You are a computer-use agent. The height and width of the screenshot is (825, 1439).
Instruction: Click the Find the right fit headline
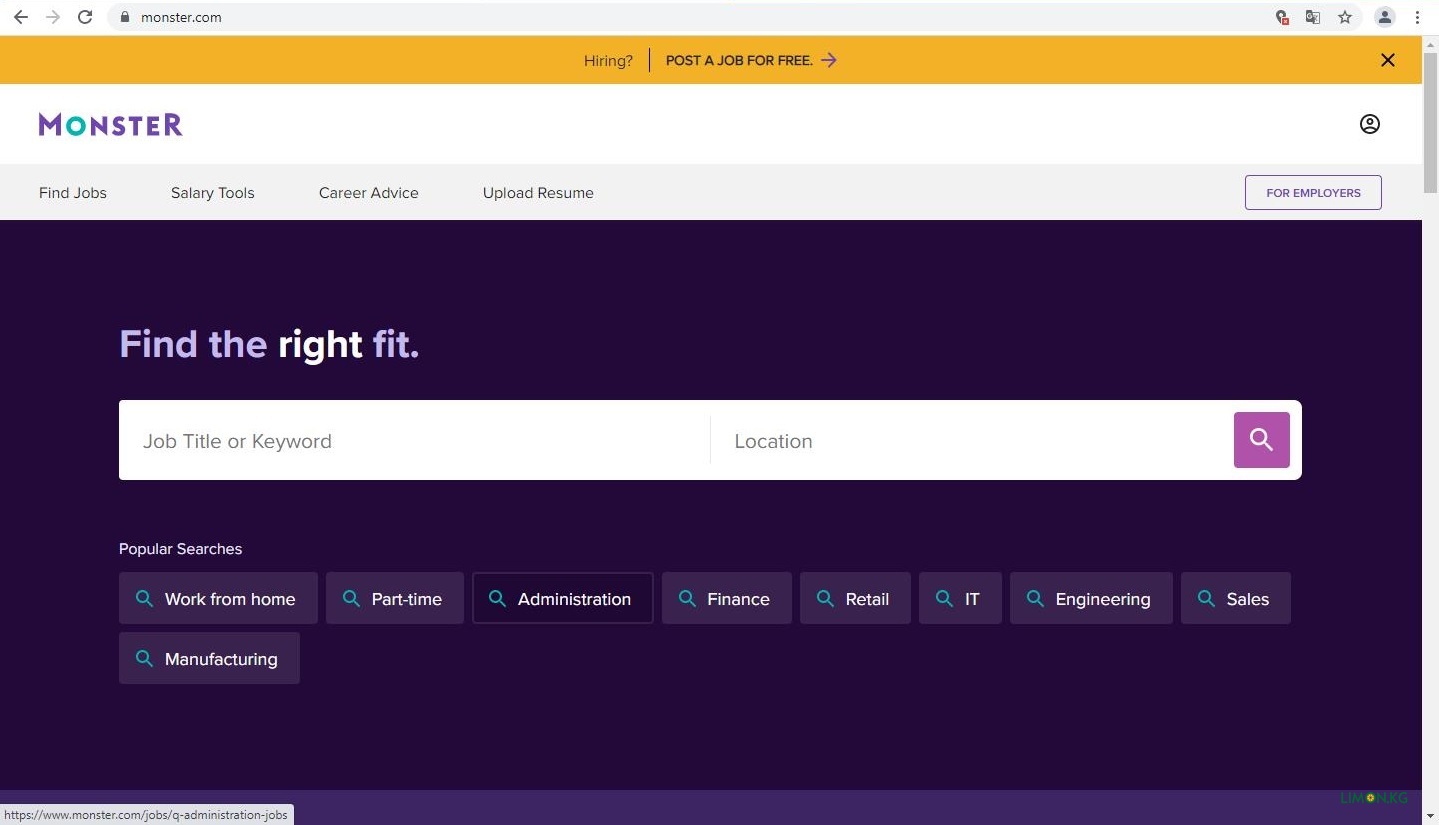click(x=269, y=344)
